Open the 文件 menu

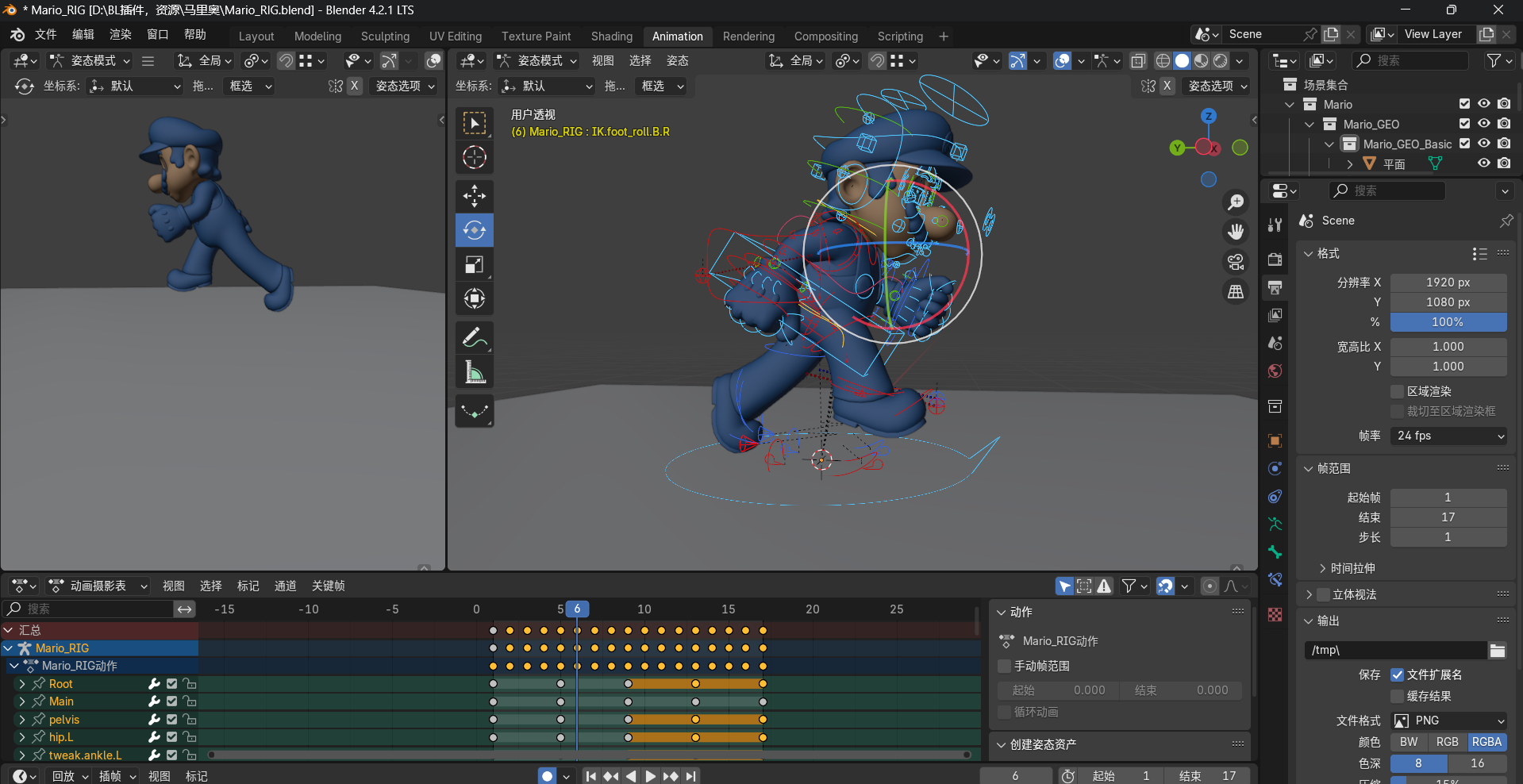(45, 35)
